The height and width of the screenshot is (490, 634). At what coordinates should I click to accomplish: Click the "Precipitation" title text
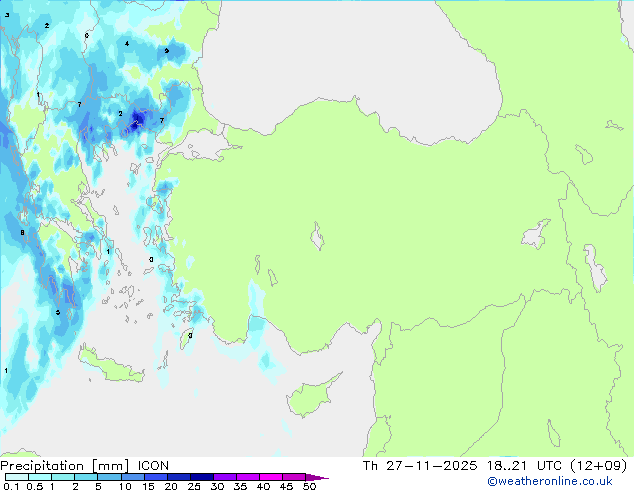click(42, 466)
